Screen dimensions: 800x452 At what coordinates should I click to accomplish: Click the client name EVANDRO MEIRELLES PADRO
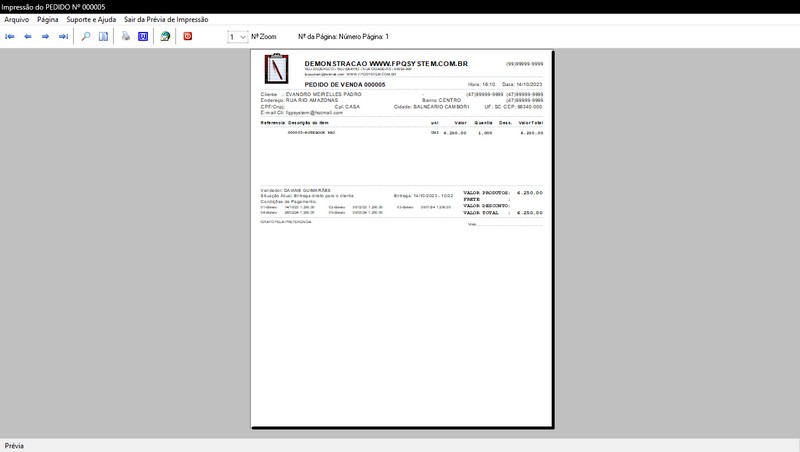323,94
